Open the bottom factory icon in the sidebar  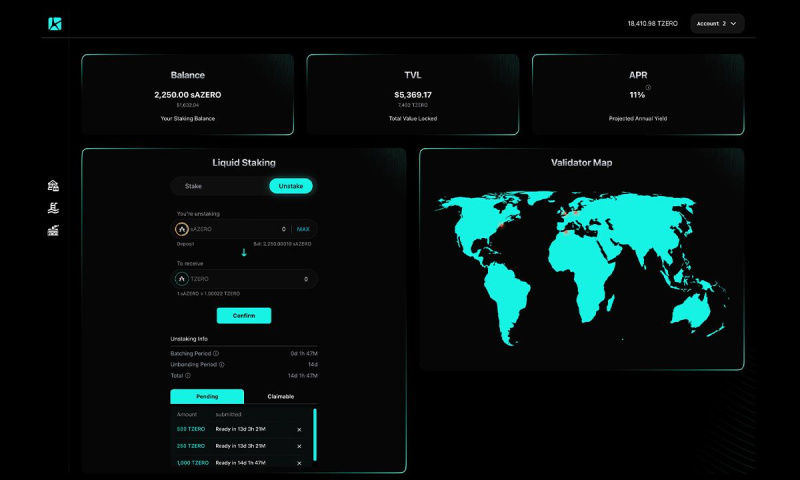(x=53, y=231)
